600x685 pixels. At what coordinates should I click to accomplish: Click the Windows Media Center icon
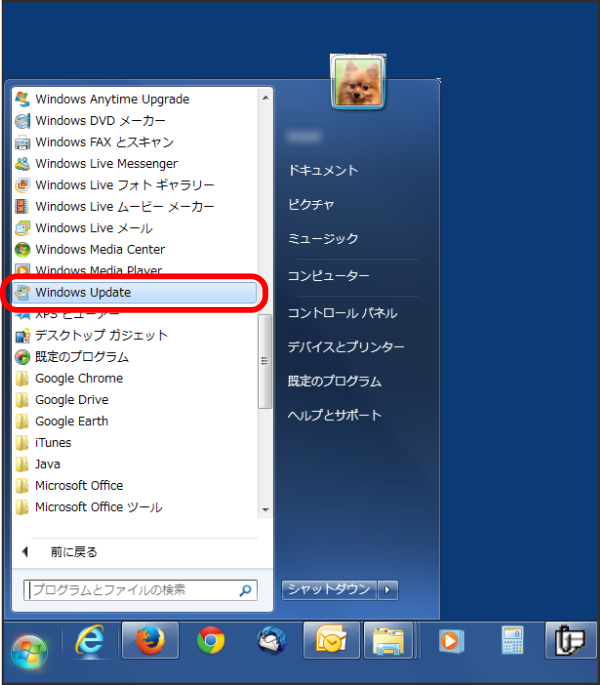22,249
